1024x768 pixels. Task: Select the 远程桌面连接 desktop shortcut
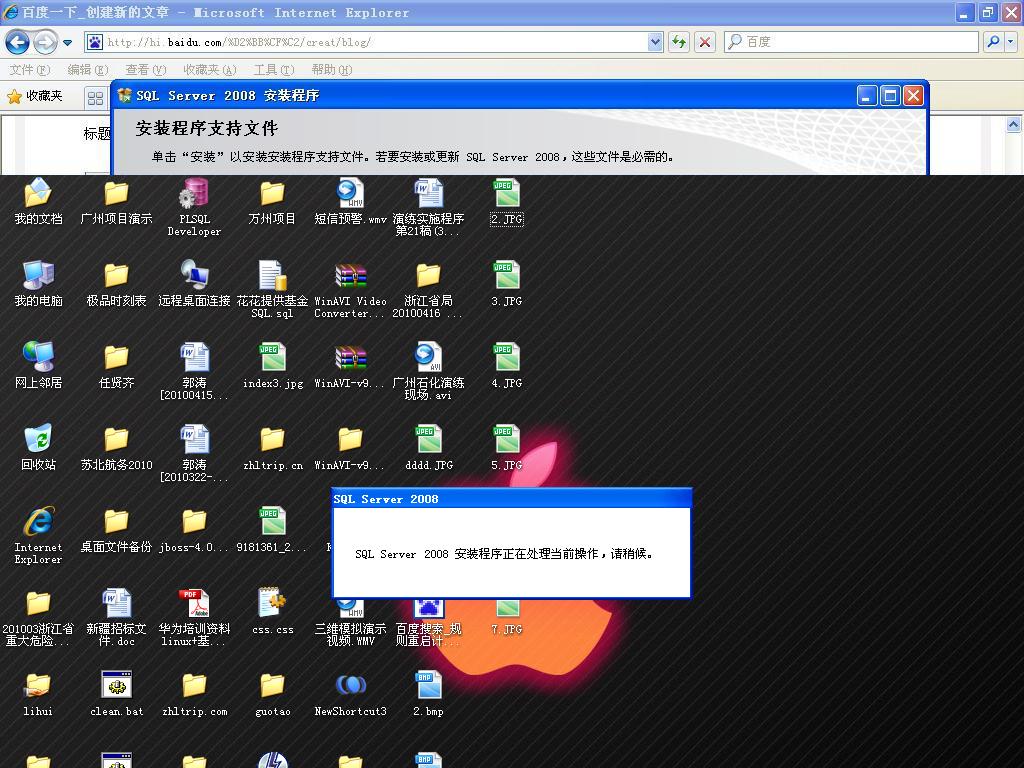click(x=194, y=277)
